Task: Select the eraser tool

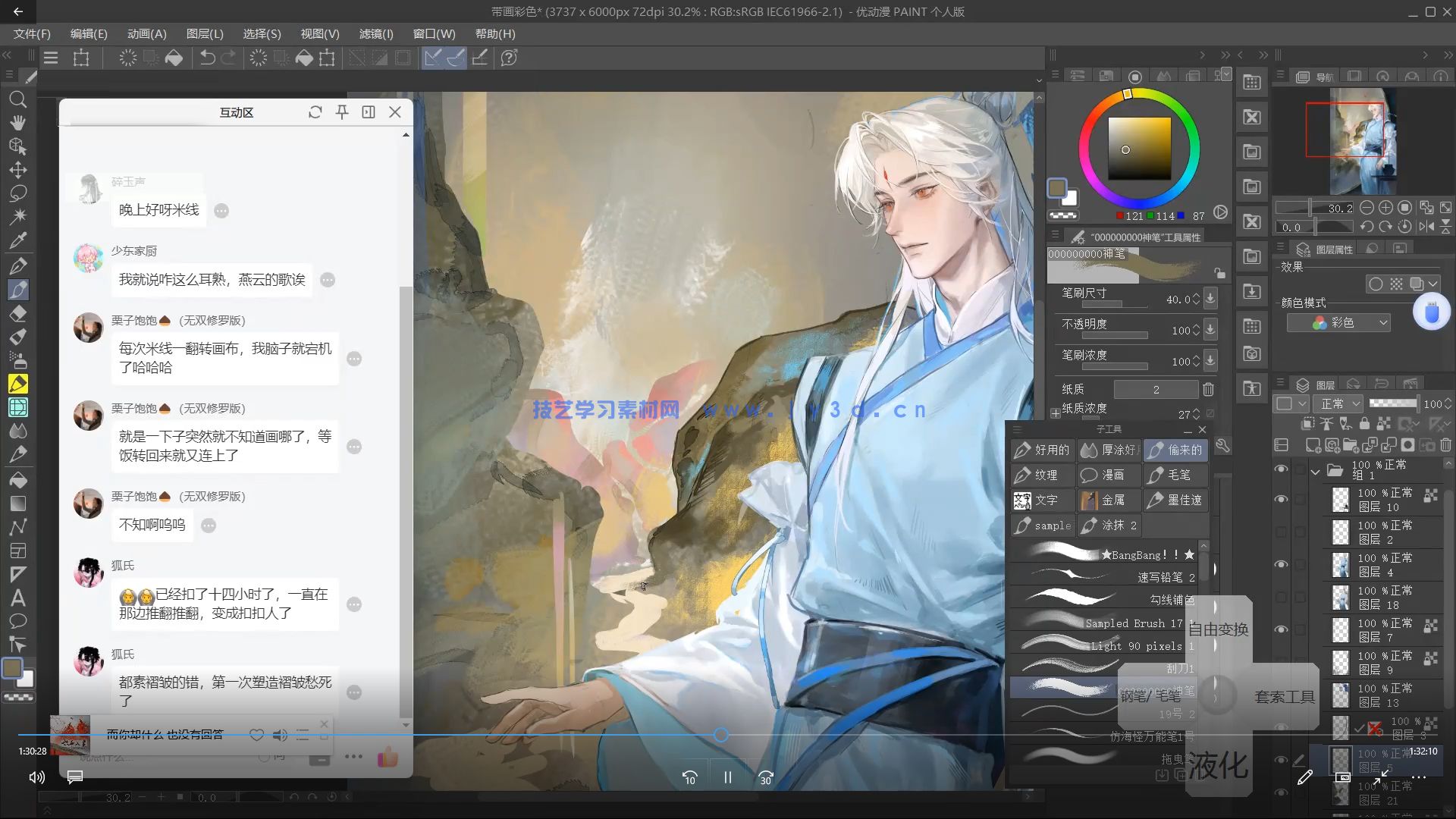Action: [17, 314]
